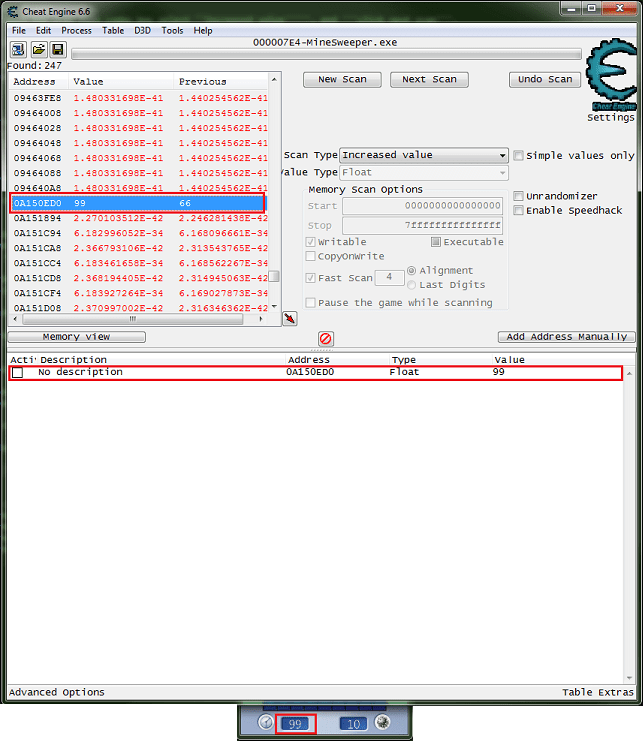Open Cheat Engine Settings logo
The height and width of the screenshot is (741, 643).
tap(611, 74)
